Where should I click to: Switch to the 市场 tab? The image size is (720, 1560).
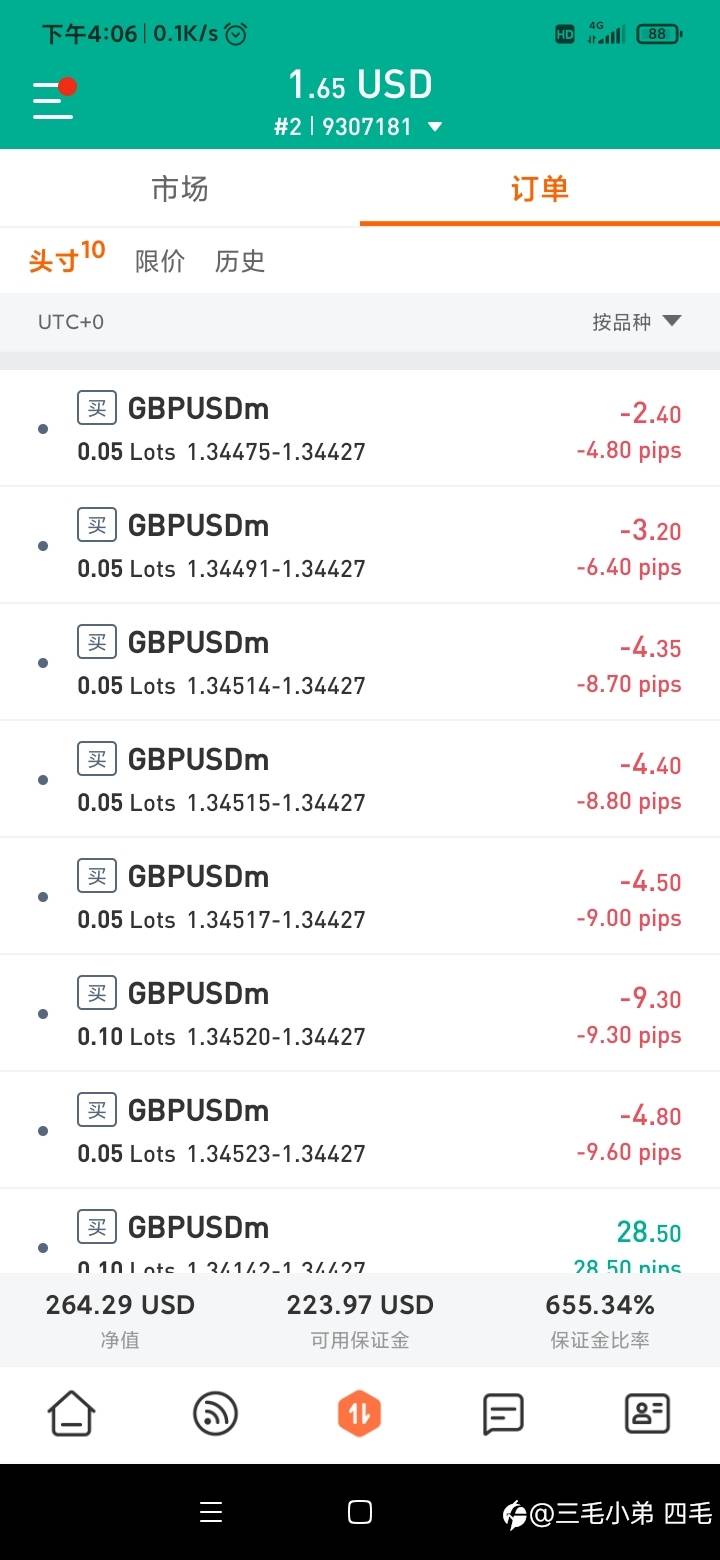(x=180, y=188)
